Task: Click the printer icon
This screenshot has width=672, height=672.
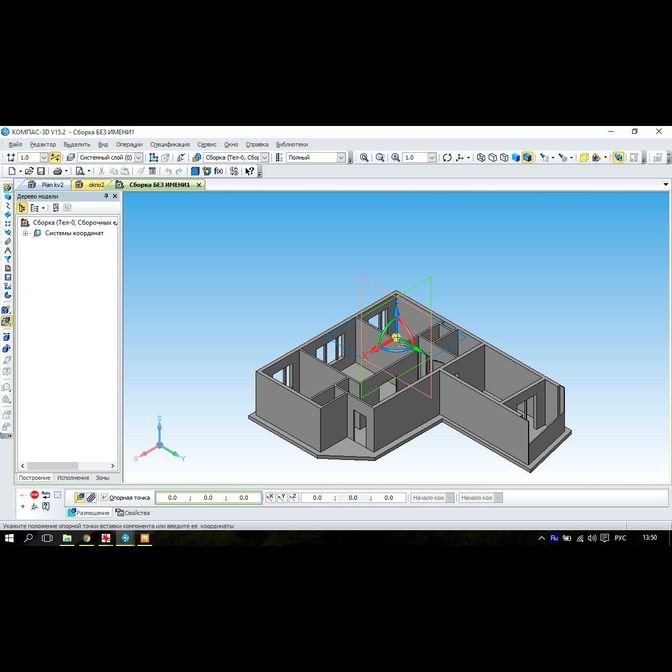Action: point(57,171)
